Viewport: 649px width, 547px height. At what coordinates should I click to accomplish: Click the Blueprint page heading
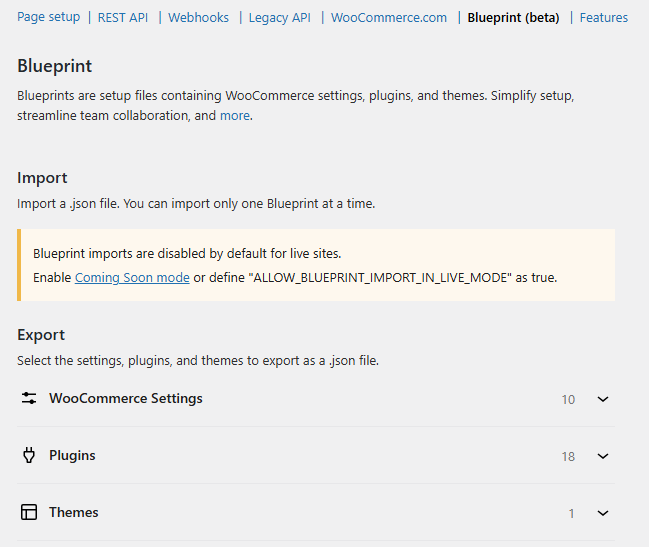click(x=55, y=66)
